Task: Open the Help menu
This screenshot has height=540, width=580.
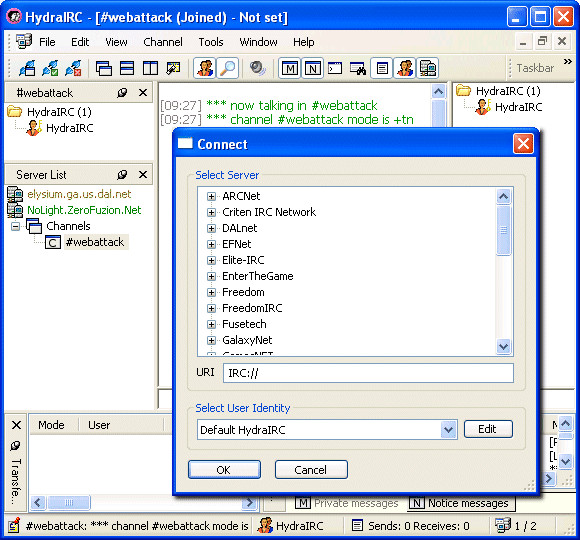Action: pos(304,42)
